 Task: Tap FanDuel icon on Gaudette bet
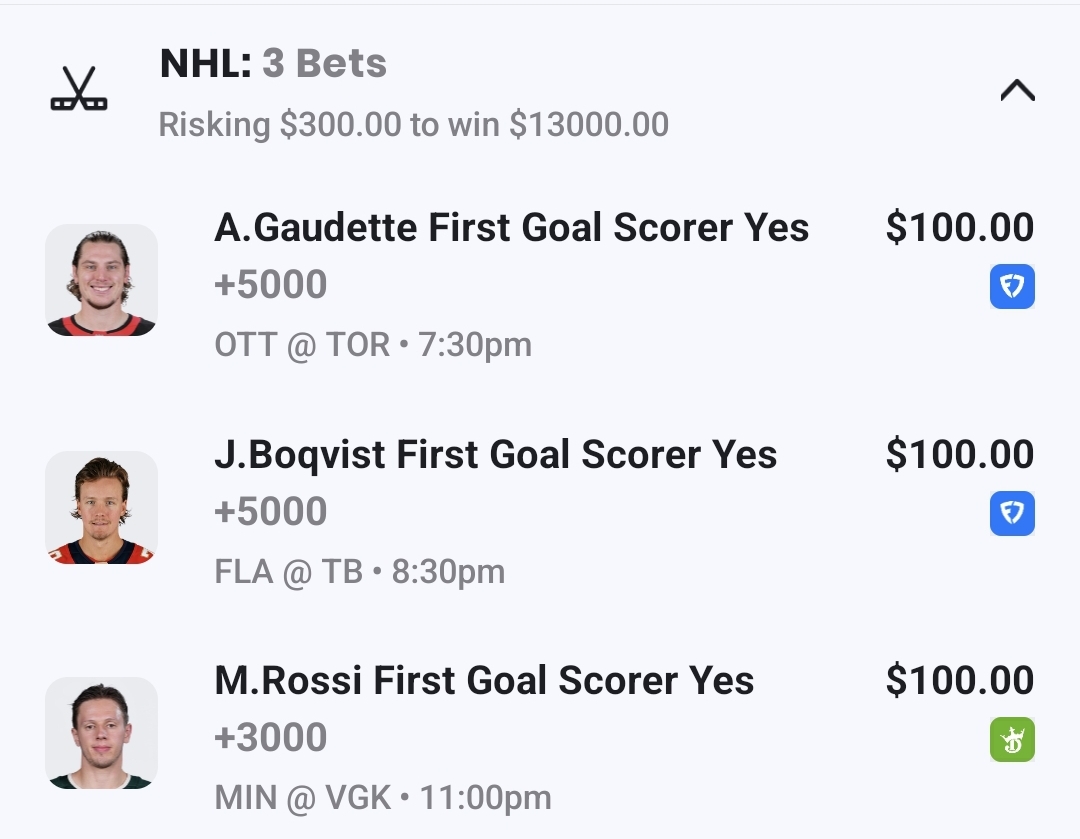pos(1012,287)
